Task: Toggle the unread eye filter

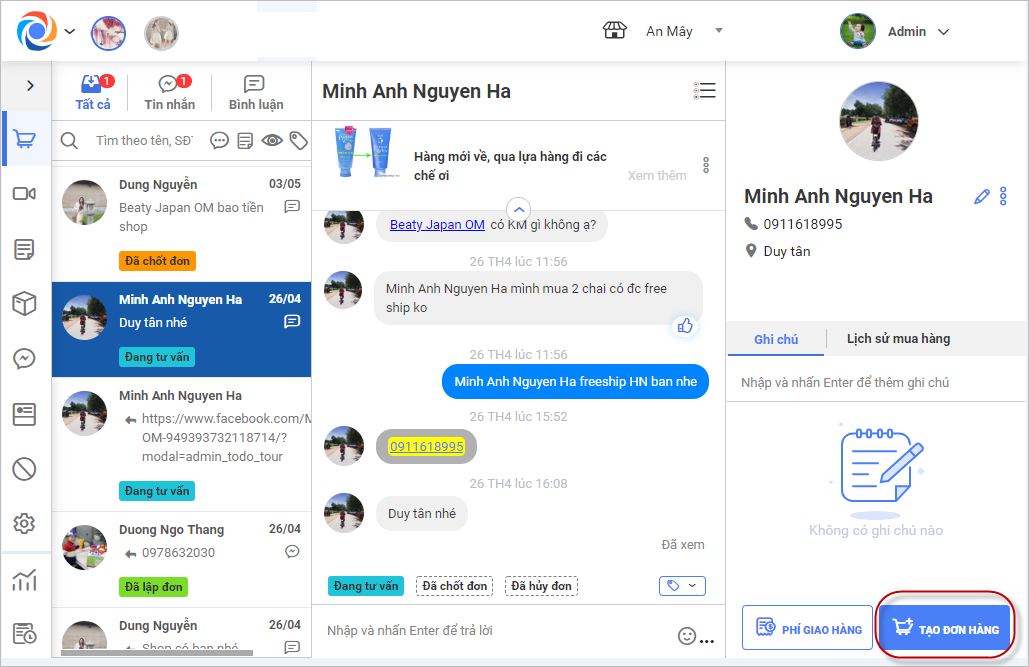Action: coord(272,140)
